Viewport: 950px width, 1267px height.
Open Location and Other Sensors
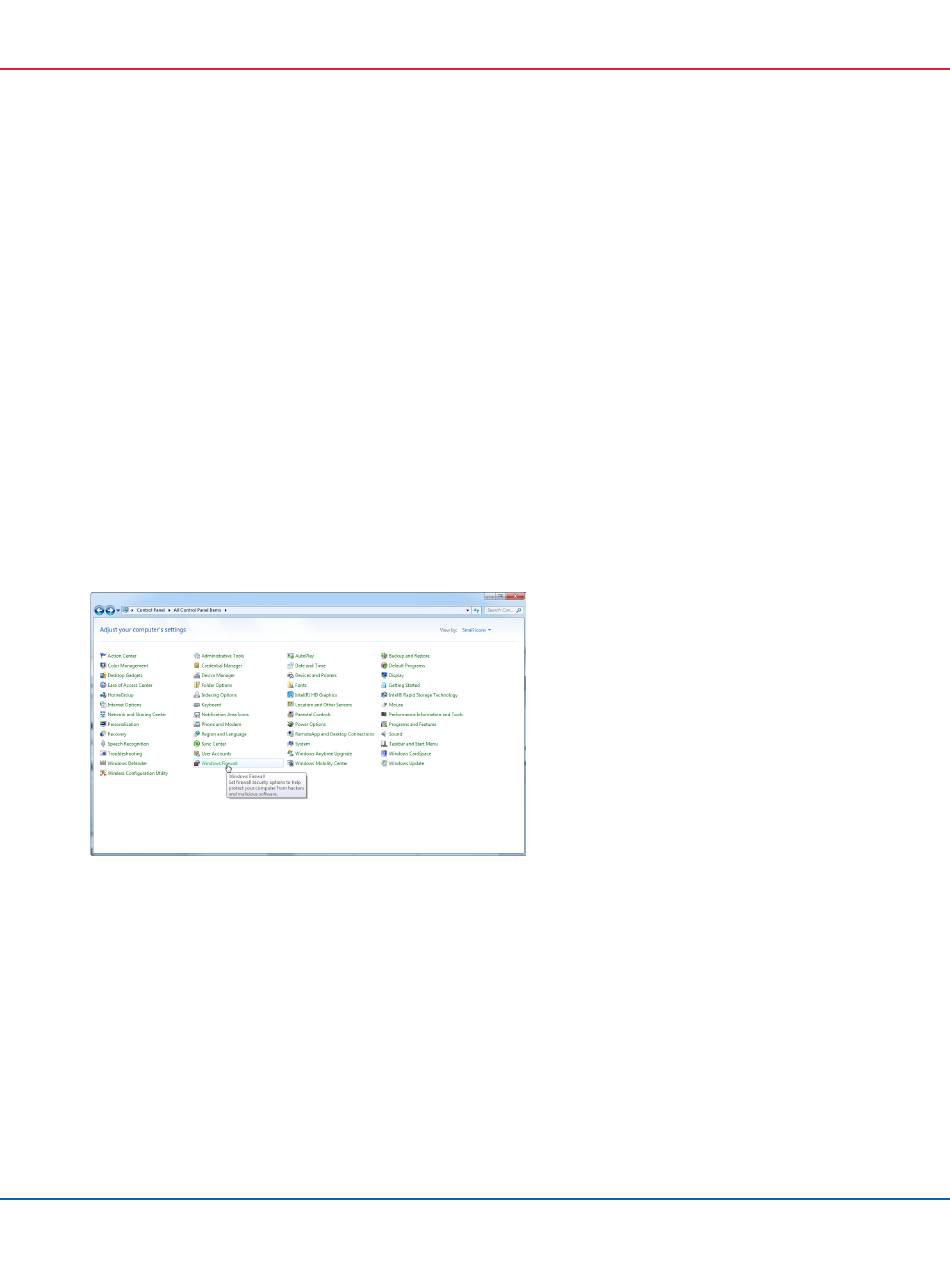pos(319,705)
